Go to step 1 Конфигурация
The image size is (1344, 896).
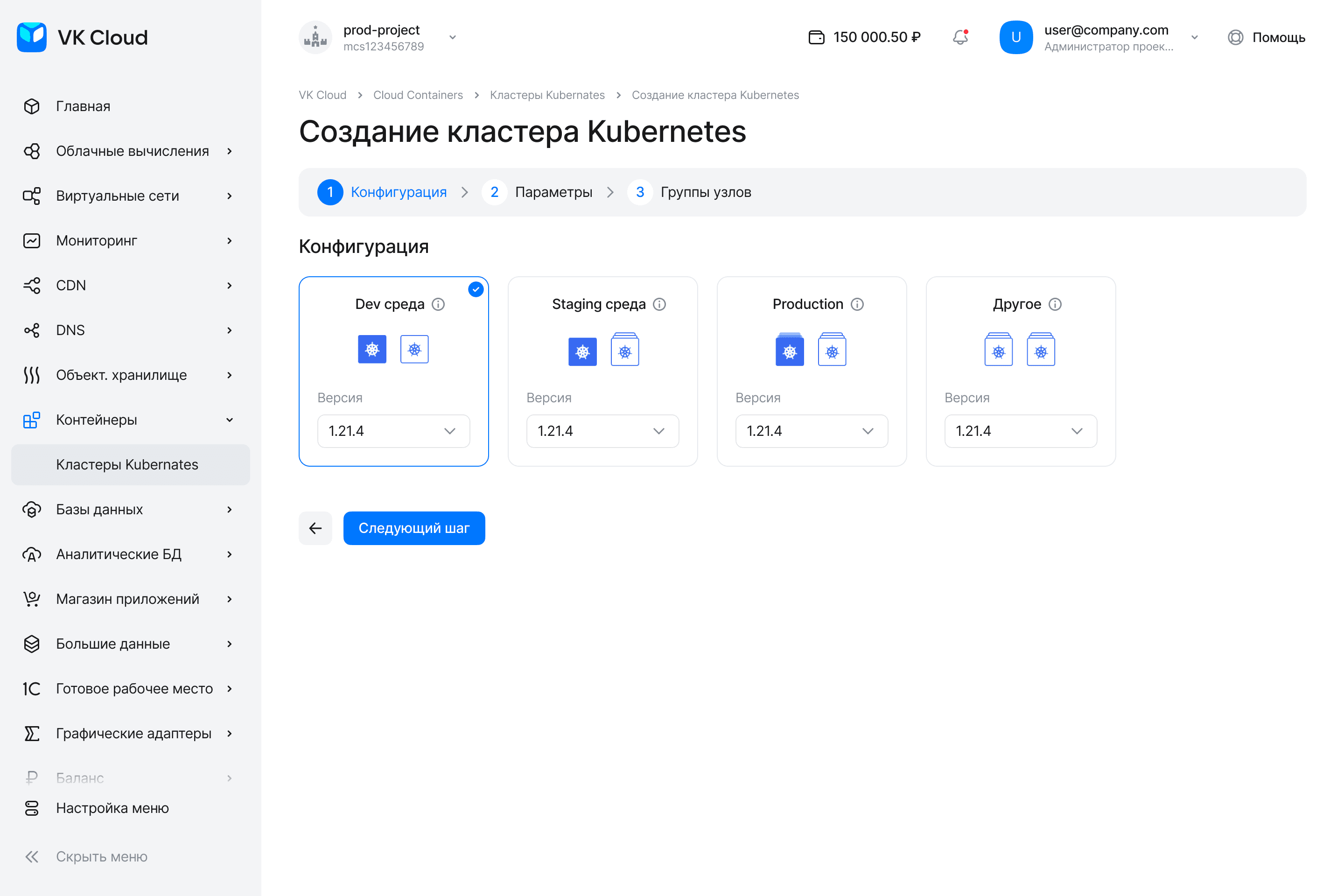coord(382,192)
